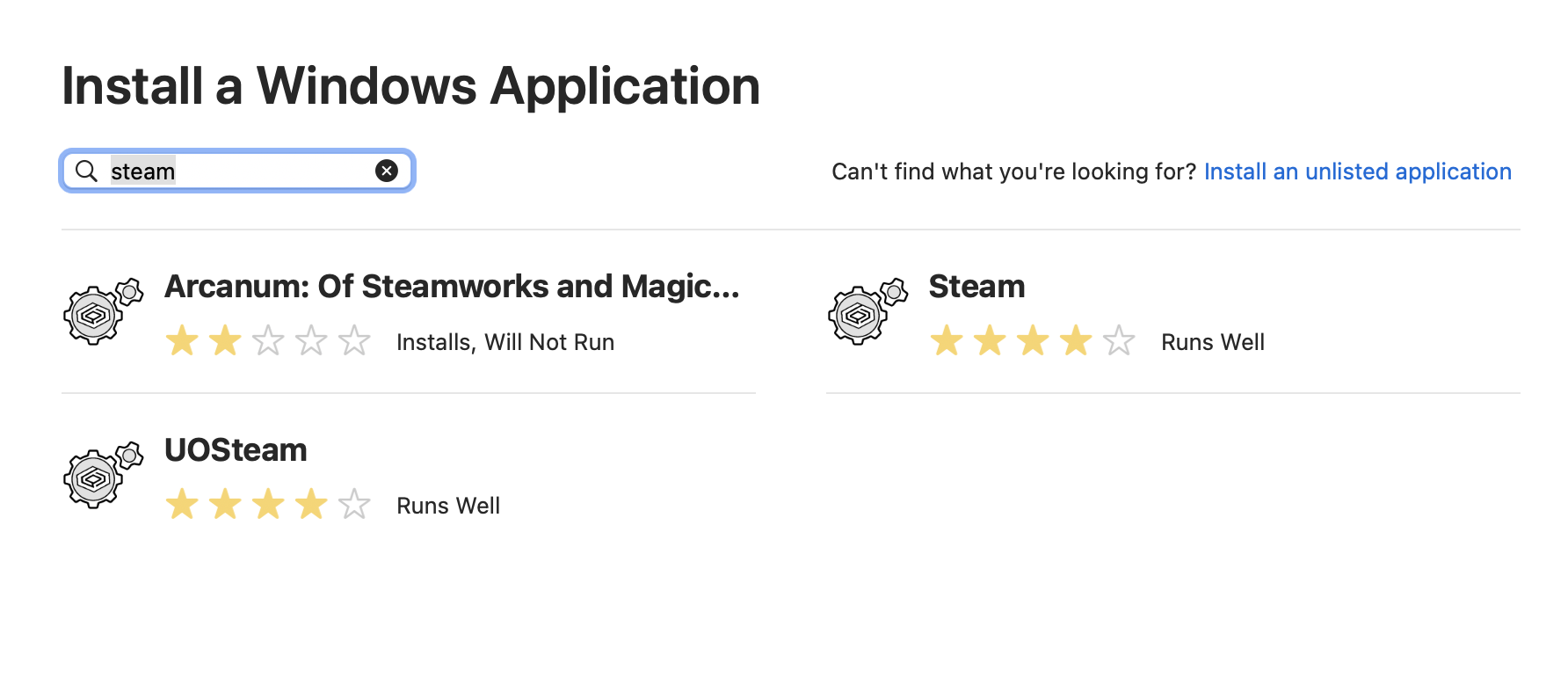Click Runs Well label under UOSteam
This screenshot has height=693, width=1568.
point(448,506)
